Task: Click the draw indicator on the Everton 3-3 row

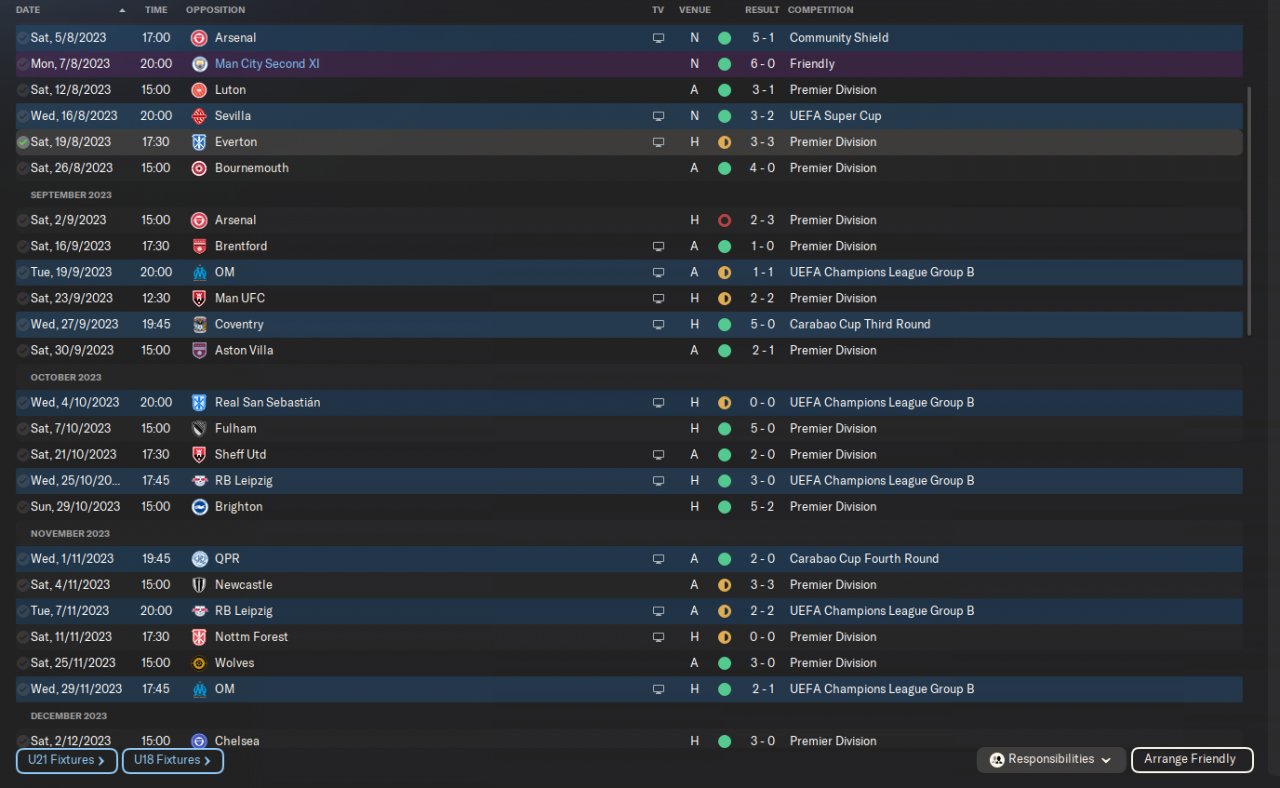Action: click(x=724, y=142)
